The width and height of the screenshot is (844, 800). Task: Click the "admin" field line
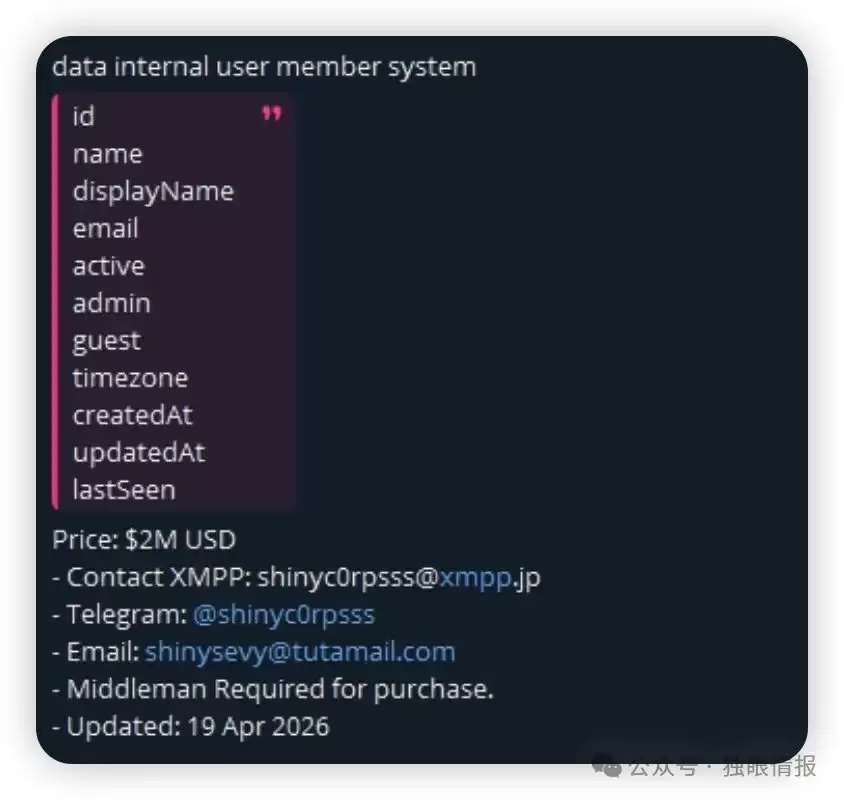pos(111,303)
